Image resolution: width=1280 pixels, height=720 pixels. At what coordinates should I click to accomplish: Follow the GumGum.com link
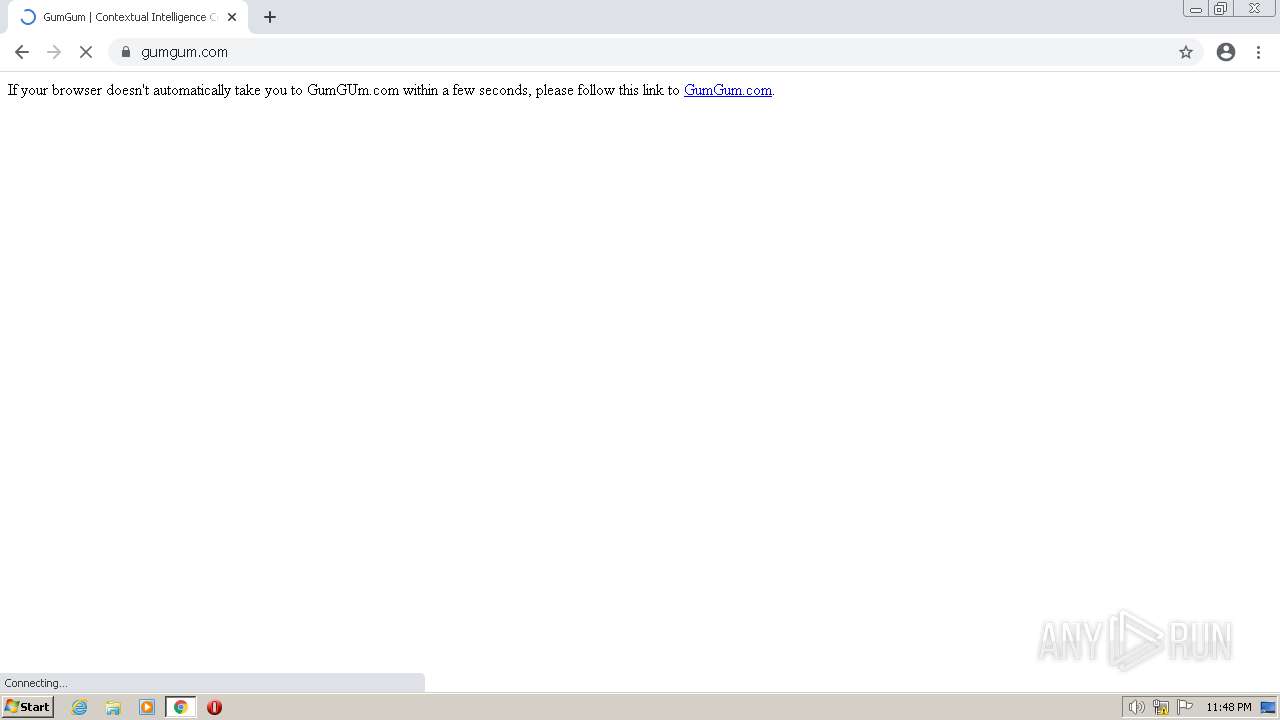point(728,90)
